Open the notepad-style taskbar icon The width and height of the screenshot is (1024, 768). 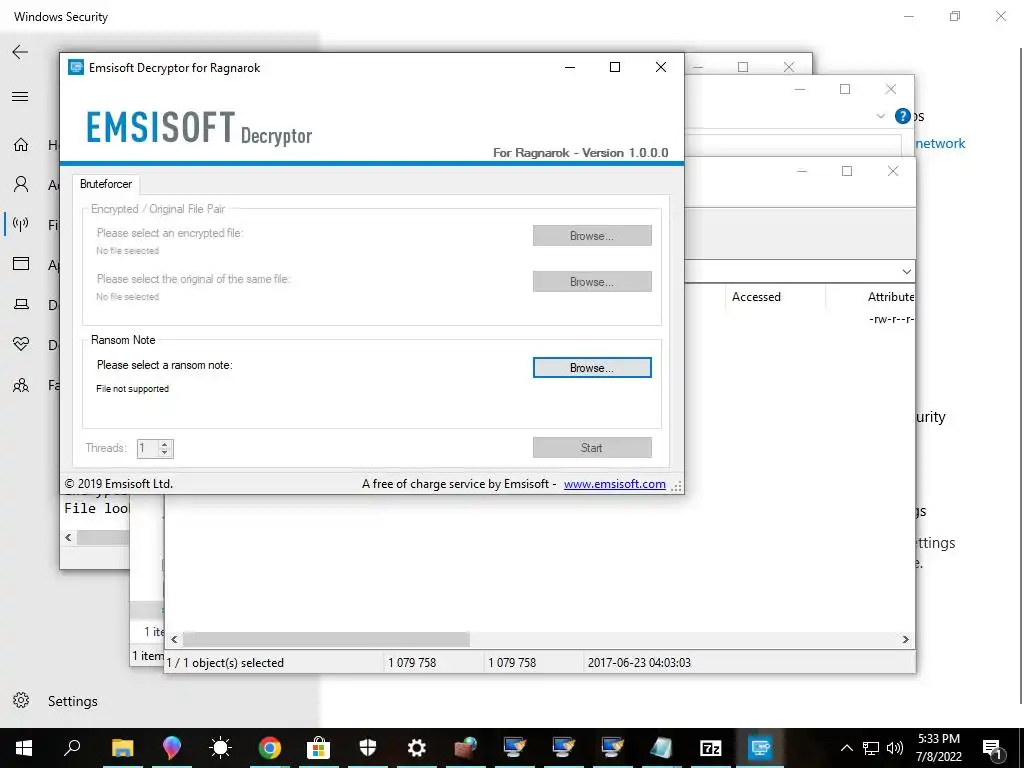pyautogui.click(x=662, y=748)
